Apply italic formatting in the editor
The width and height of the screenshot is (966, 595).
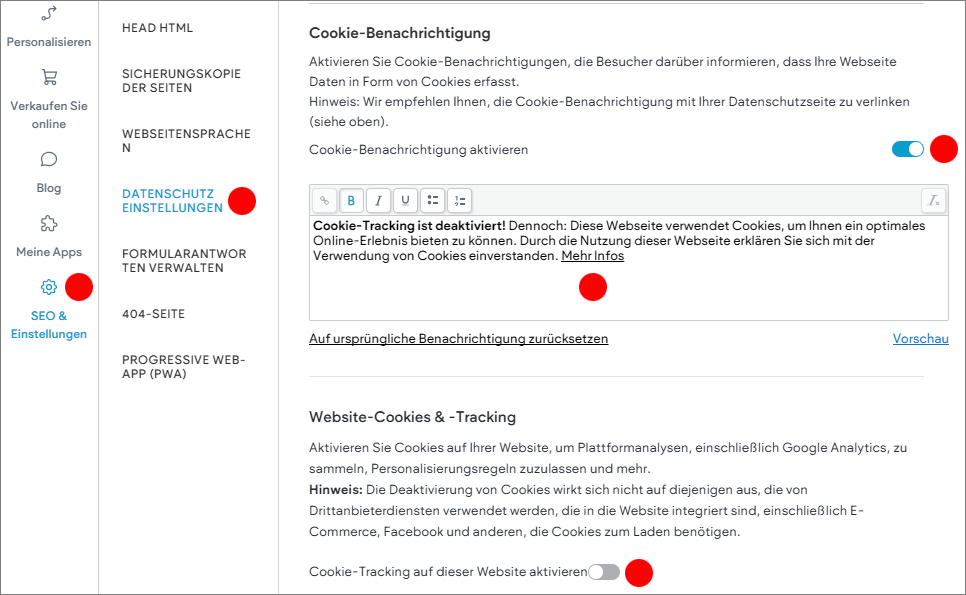tap(378, 200)
